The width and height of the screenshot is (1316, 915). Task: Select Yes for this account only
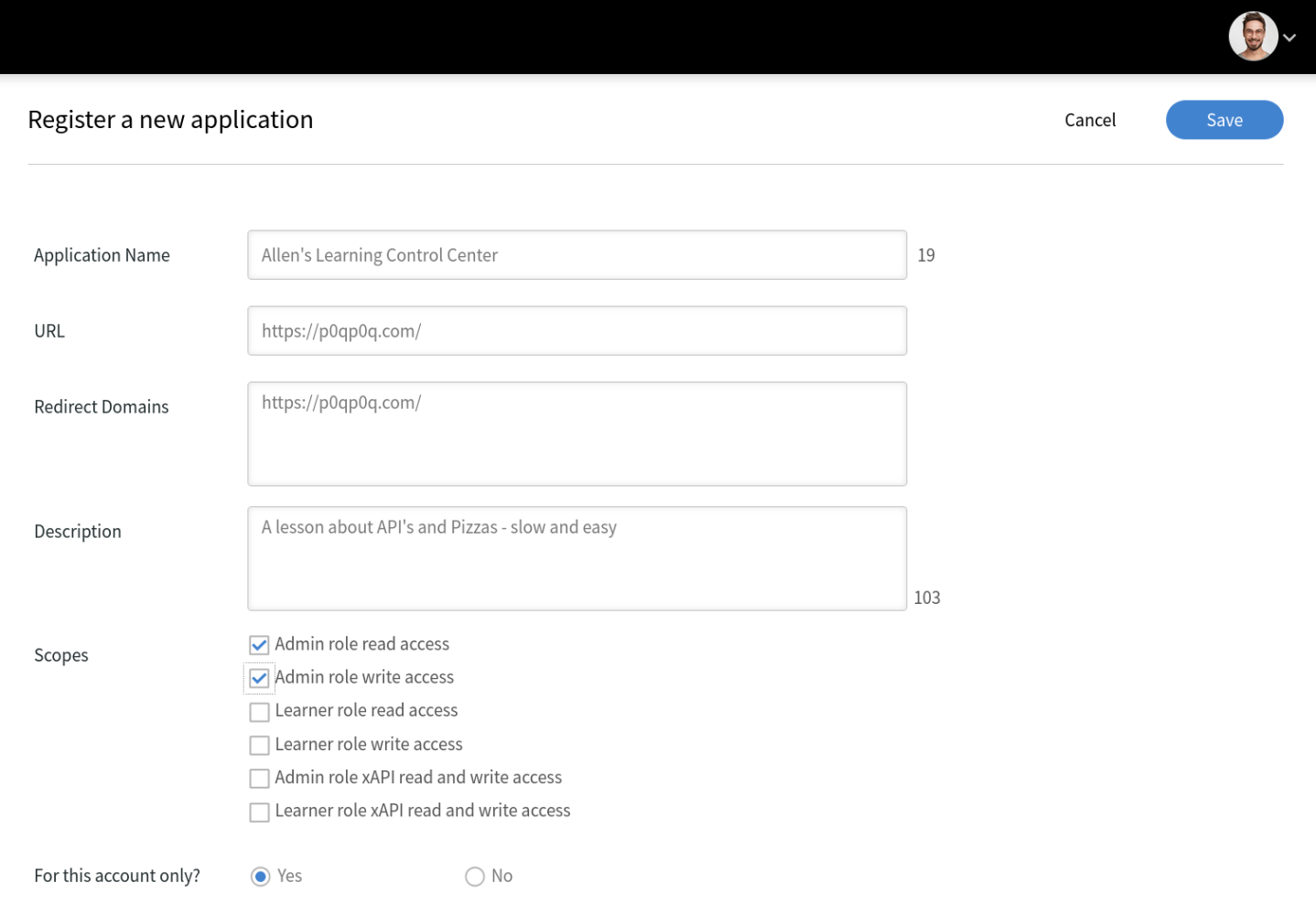(261, 877)
